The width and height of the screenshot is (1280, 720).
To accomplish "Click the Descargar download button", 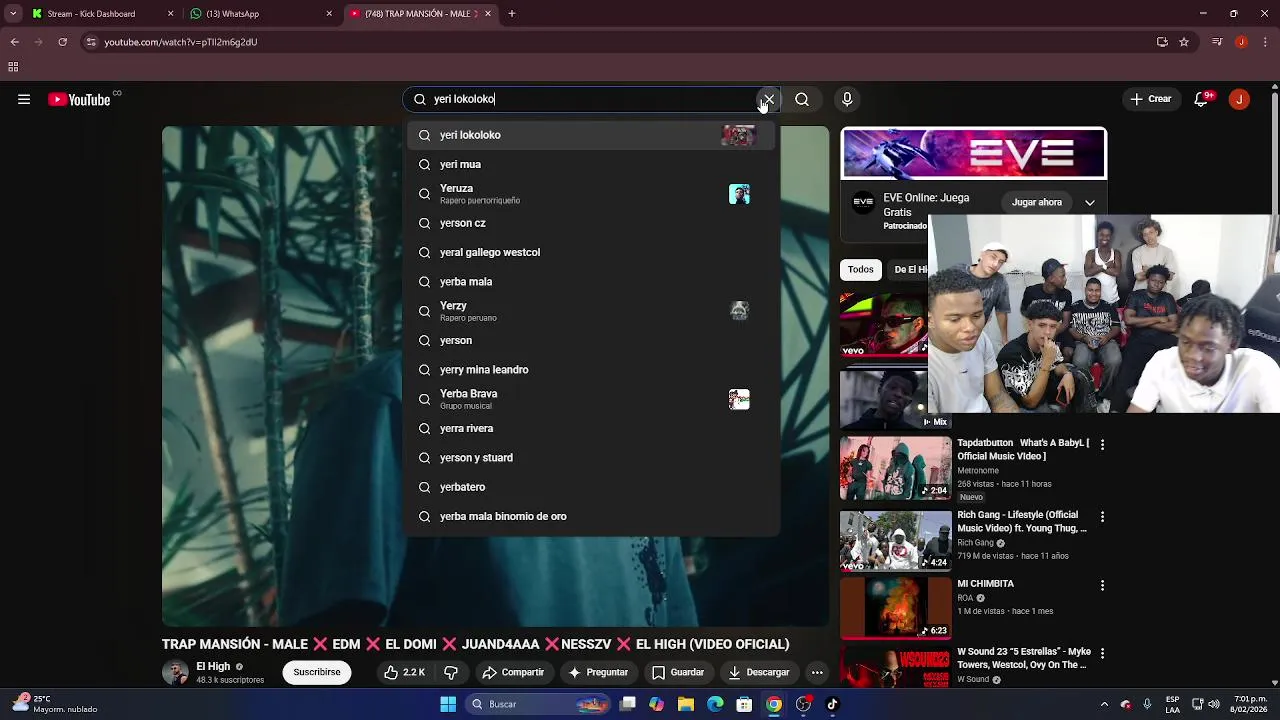I will (x=759, y=673).
